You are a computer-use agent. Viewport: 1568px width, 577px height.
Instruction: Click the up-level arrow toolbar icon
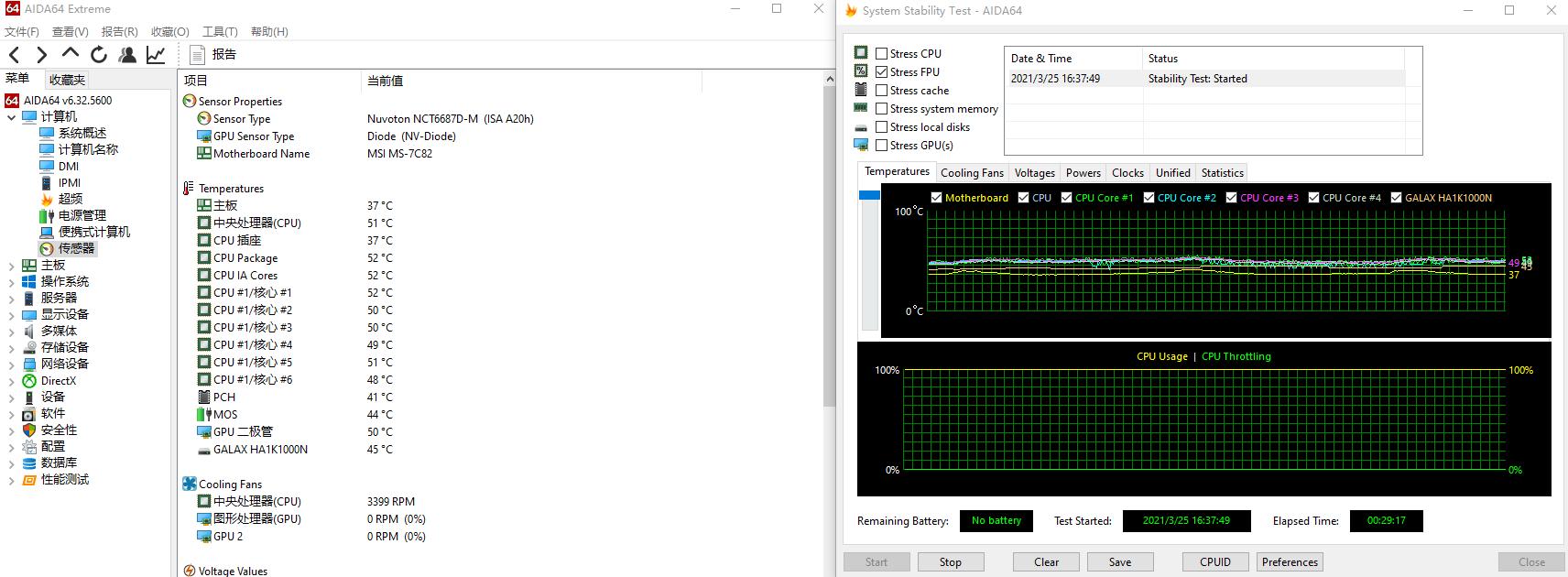click(71, 54)
